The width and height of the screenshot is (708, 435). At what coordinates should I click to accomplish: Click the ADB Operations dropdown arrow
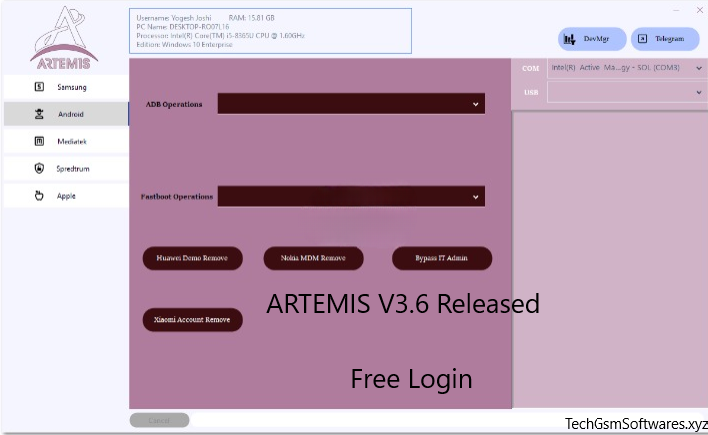475,104
